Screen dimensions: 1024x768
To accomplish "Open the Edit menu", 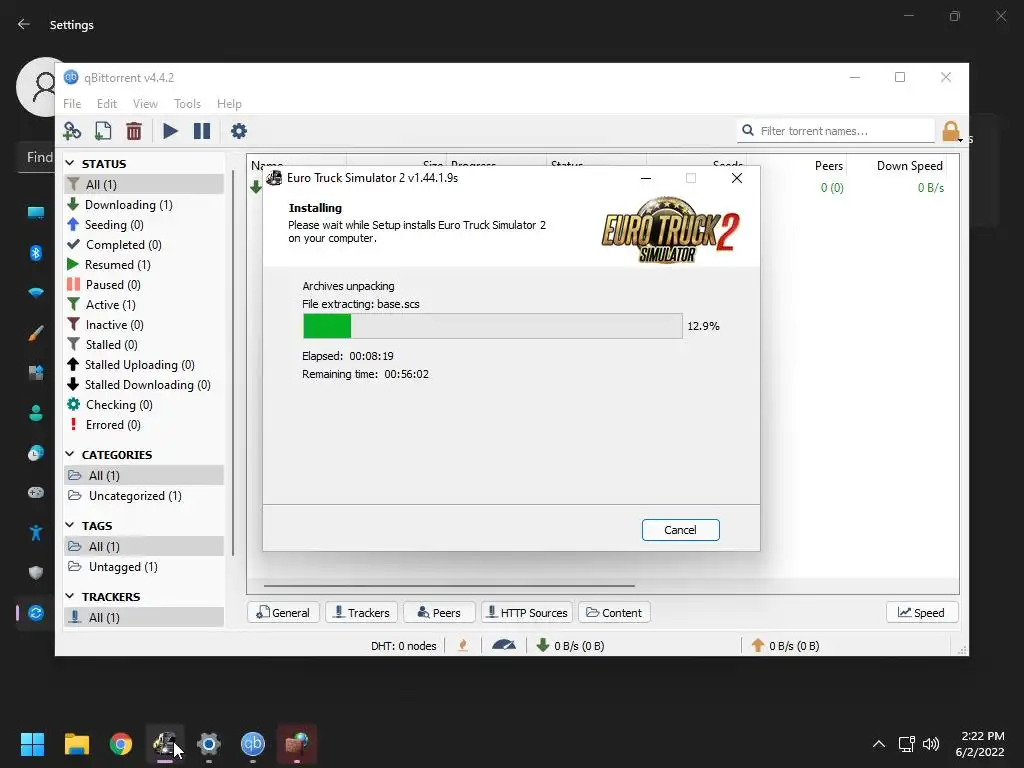I will pyautogui.click(x=106, y=104).
